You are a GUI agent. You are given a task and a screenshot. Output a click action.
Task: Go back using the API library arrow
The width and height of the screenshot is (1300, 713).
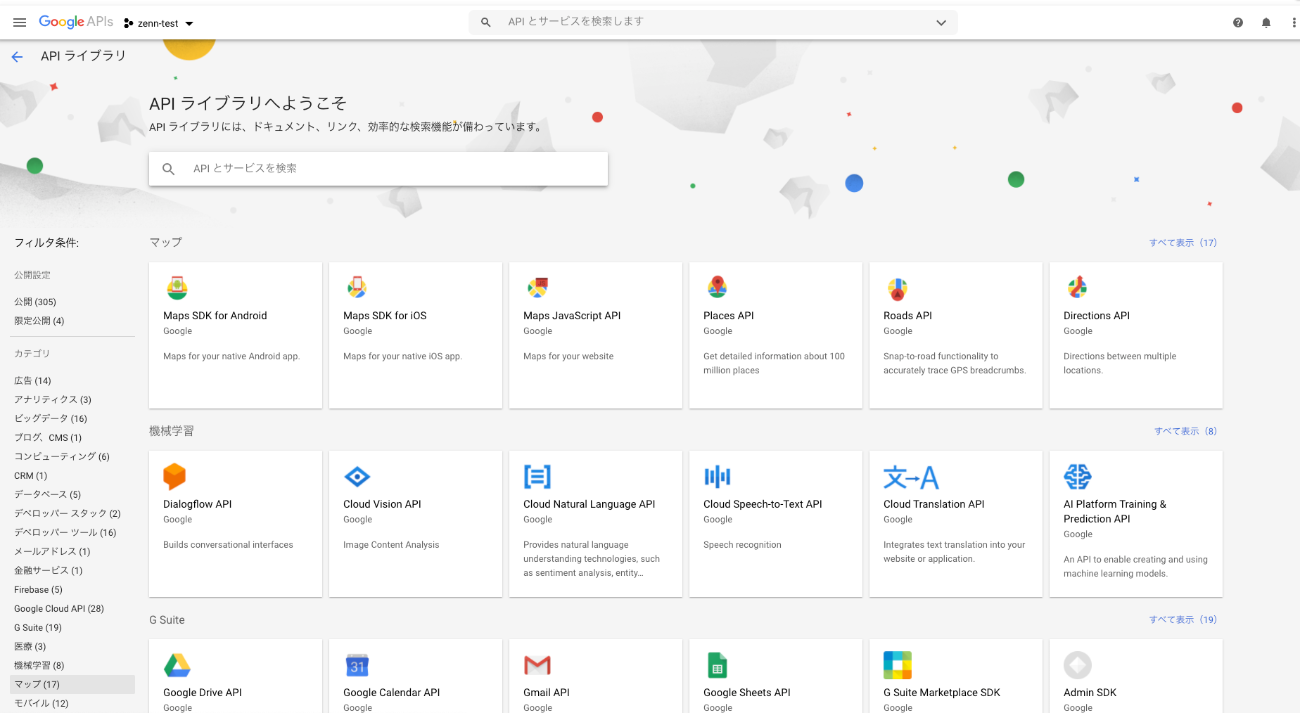[17, 57]
